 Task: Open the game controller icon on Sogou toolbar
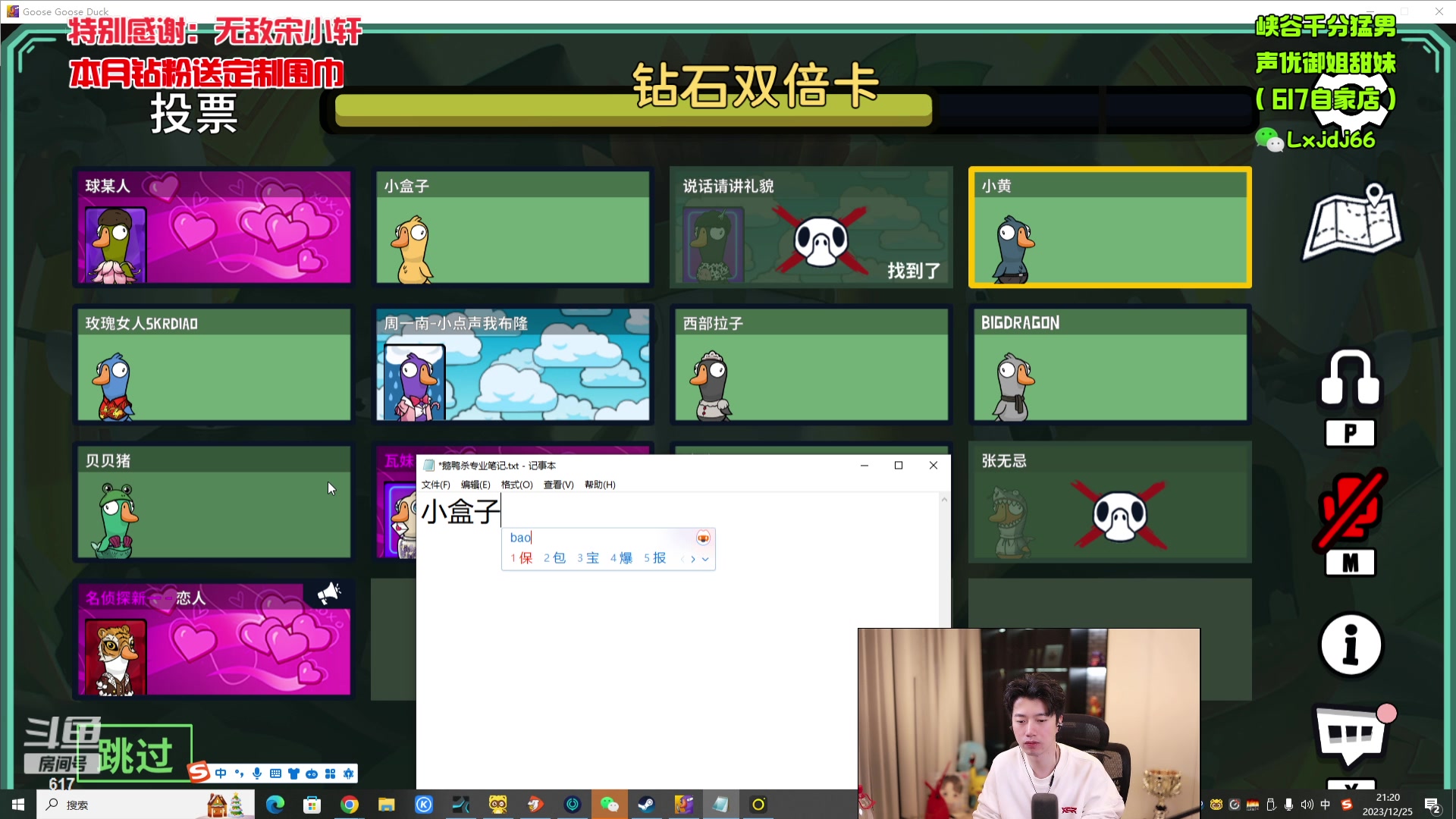312,773
